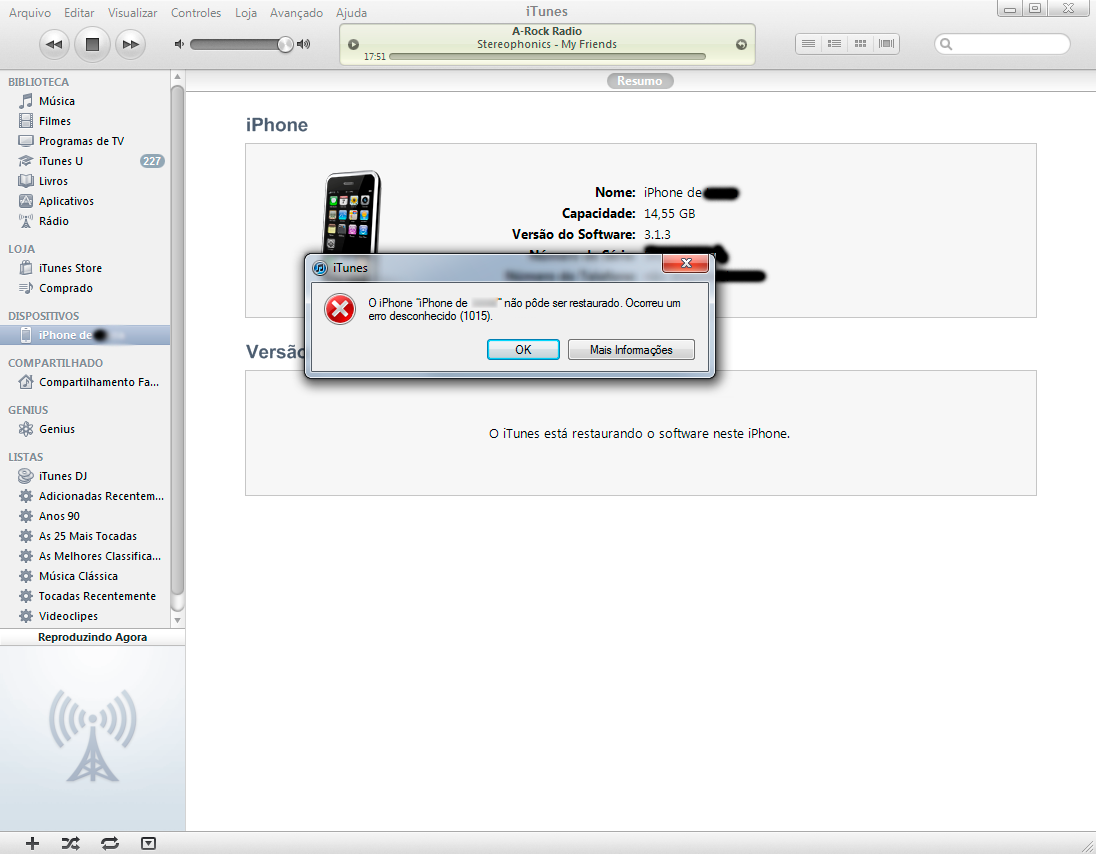This screenshot has width=1096, height=854.
Task: Click the red error icon in dialog
Action: pyautogui.click(x=340, y=310)
